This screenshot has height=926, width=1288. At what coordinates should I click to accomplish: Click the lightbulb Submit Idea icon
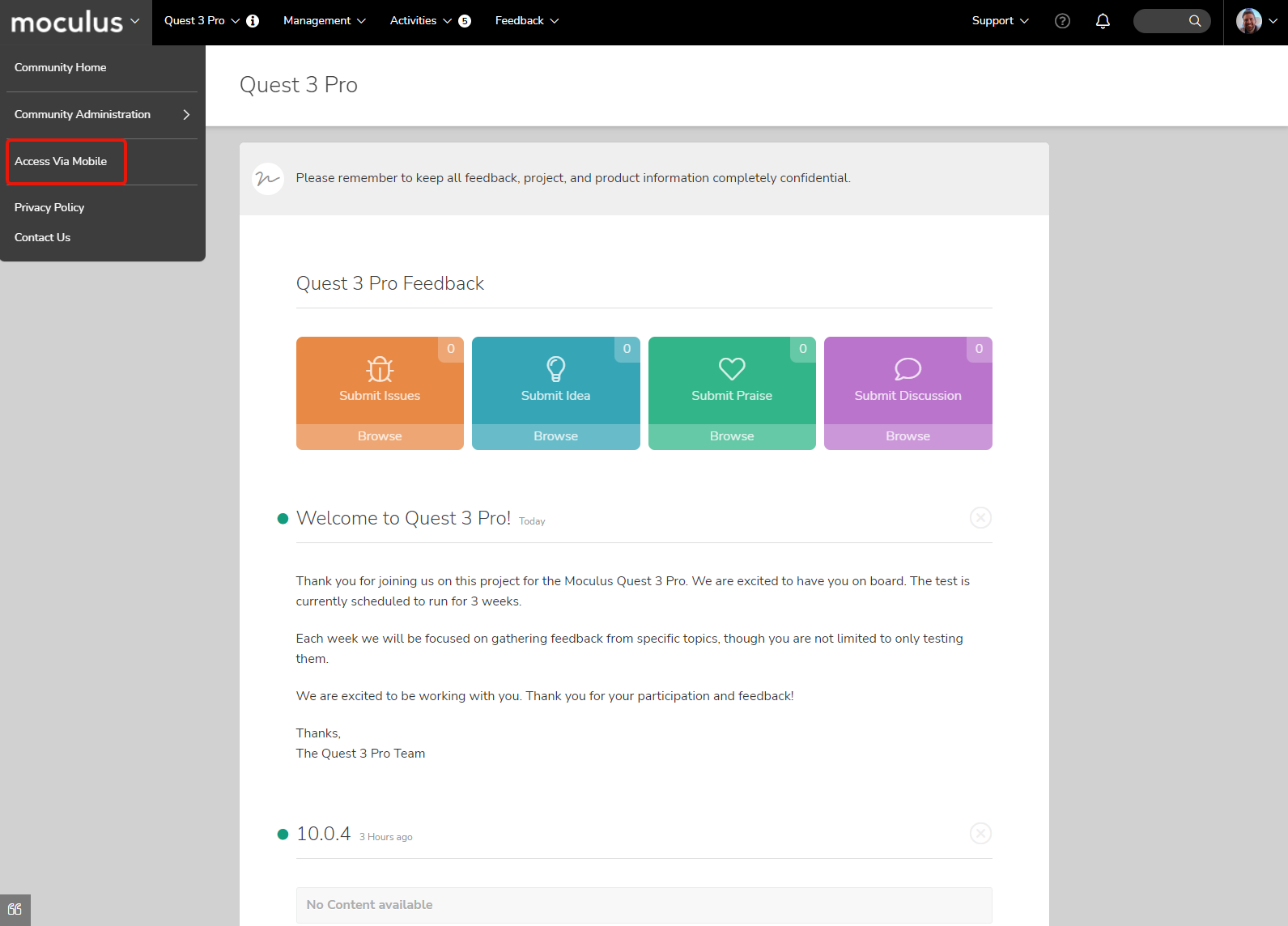click(555, 369)
